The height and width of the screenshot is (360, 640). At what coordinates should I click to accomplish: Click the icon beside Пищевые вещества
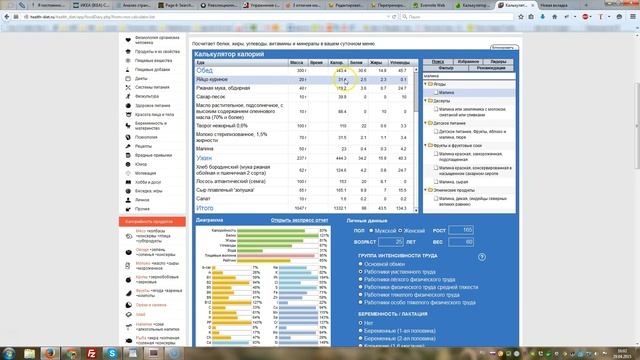coord(128,60)
